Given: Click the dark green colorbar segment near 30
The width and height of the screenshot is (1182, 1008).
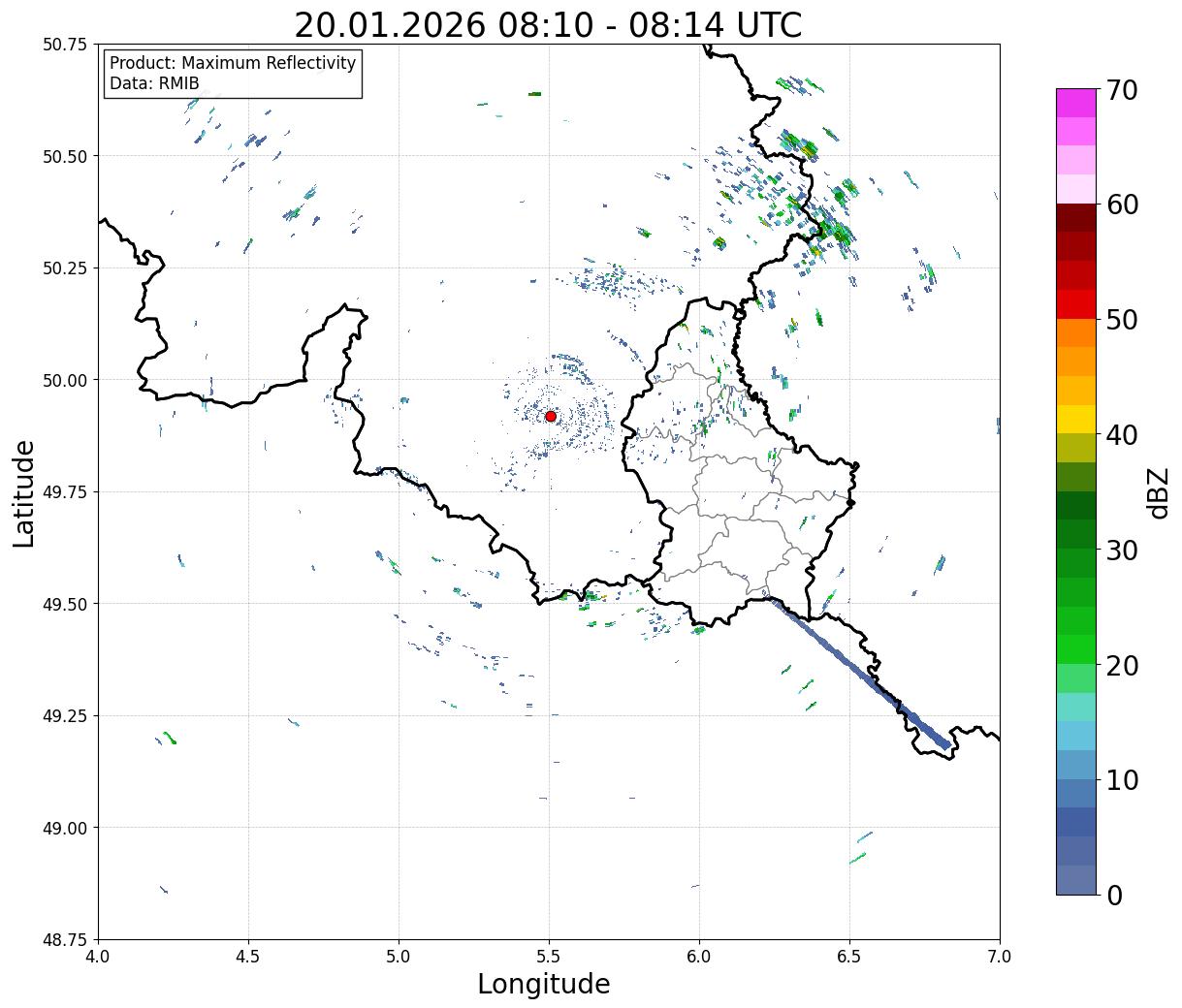Looking at the screenshot, I should 1075,534.
